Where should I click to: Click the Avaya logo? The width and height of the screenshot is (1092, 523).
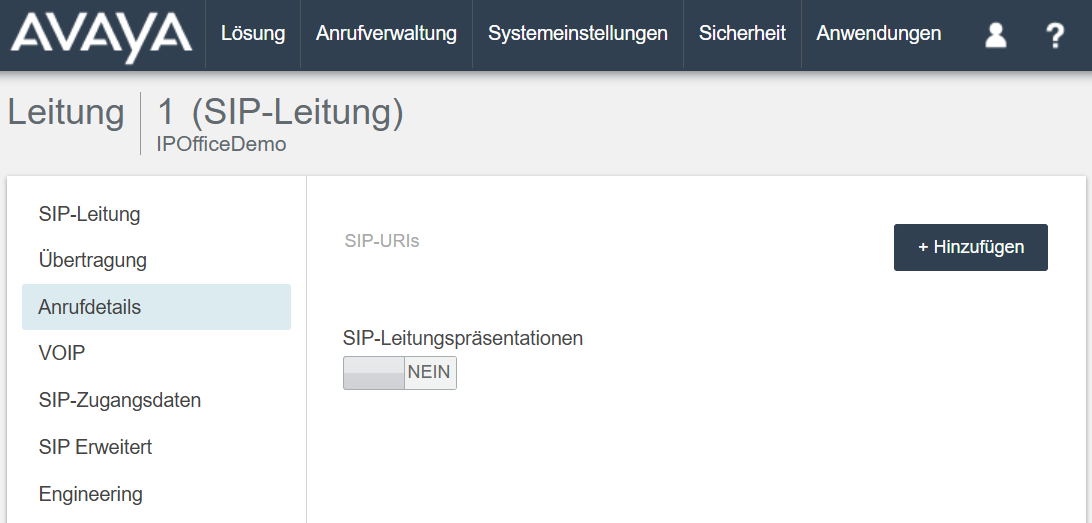coord(101,35)
